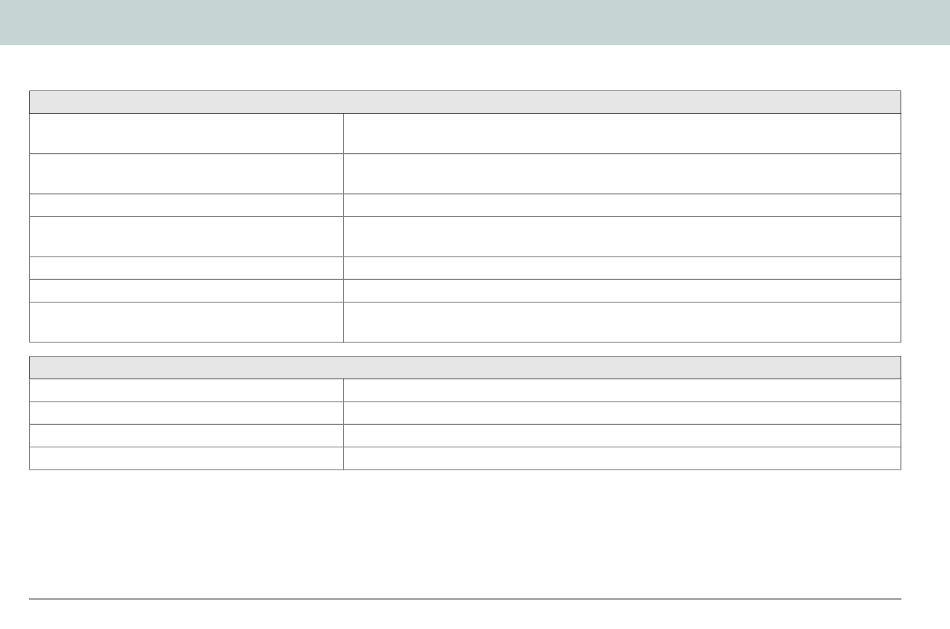Select upper table sixth row right cell

pos(622,291)
